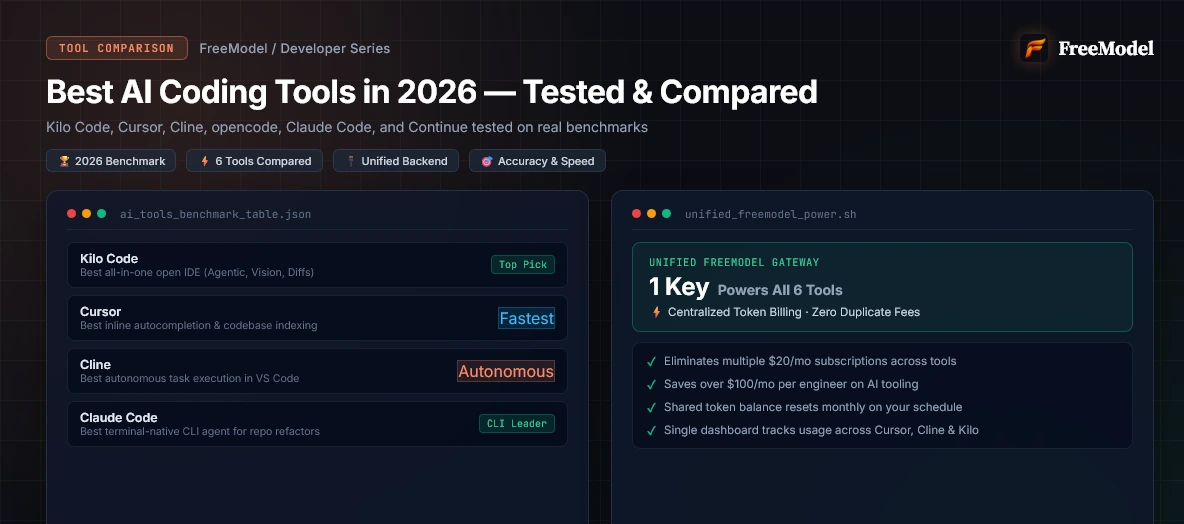
Task: Click checkmark beside Shared token balance resets
Action: tap(651, 408)
